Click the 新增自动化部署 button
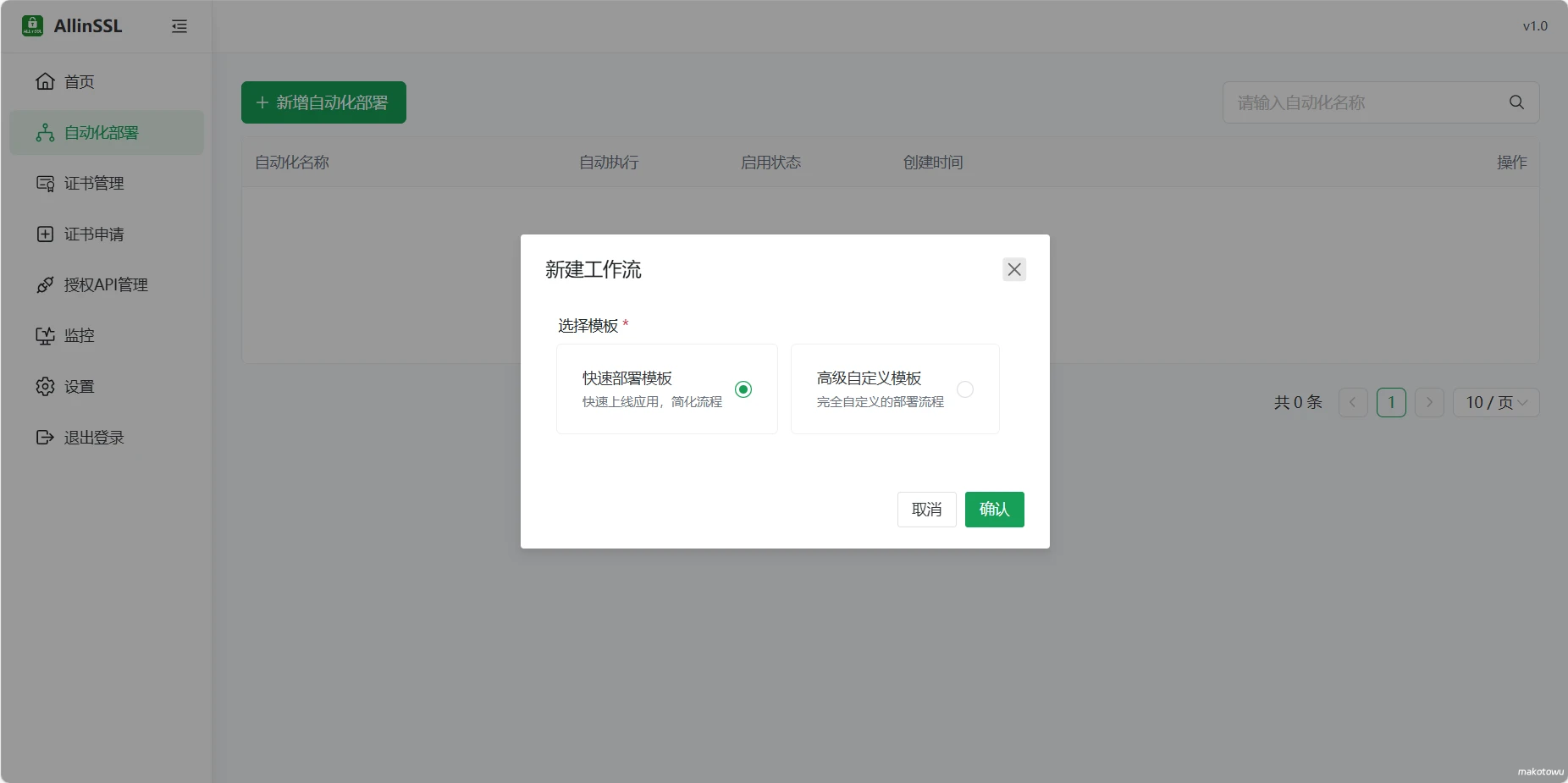The image size is (1568, 783). coord(323,102)
